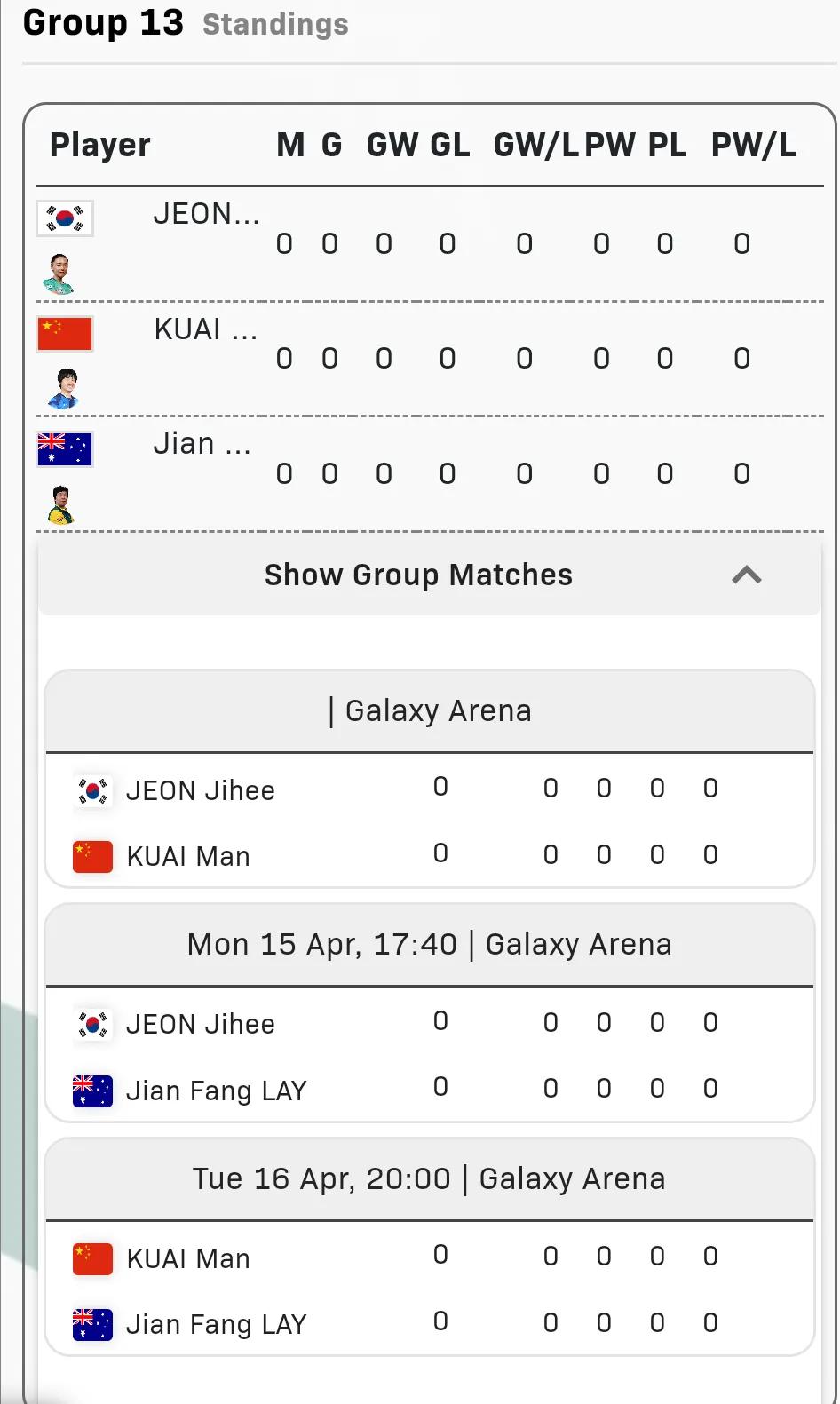
Task: Collapse group matches with chevron arrow
Action: pyautogui.click(x=747, y=575)
